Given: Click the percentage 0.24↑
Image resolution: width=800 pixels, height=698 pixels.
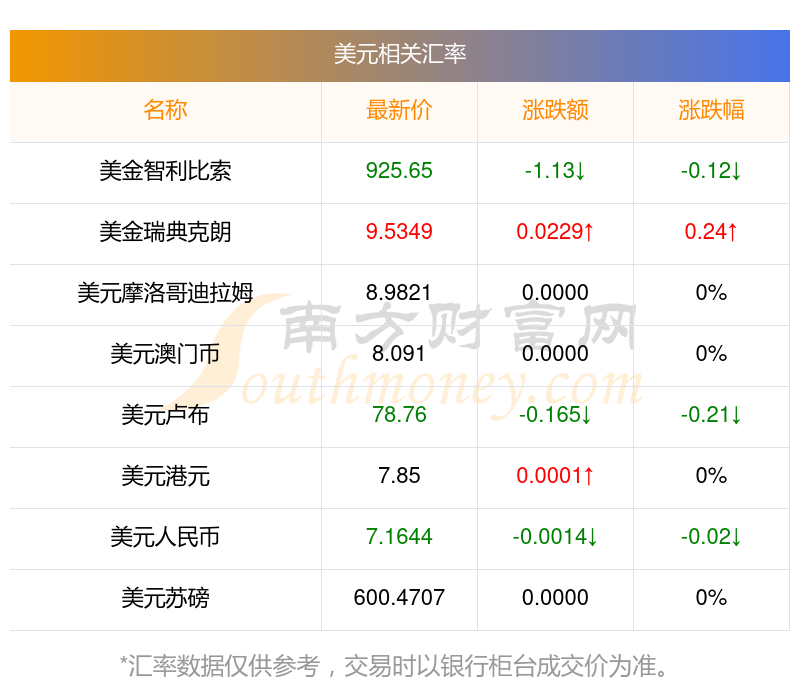Looking at the screenshot, I should 711,232.
